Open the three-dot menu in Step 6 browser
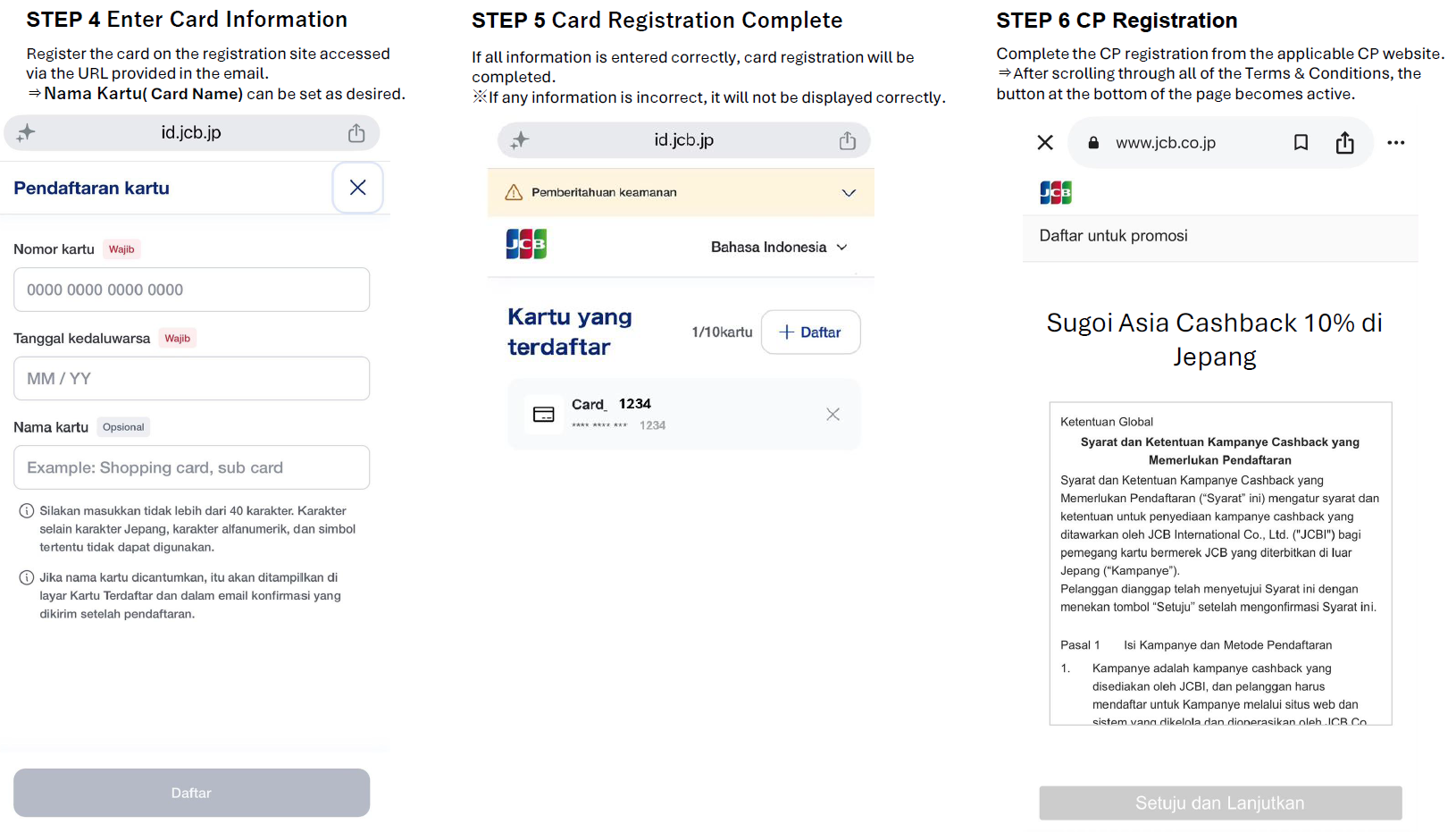Viewport: 1456px width, 832px height. point(1396,142)
